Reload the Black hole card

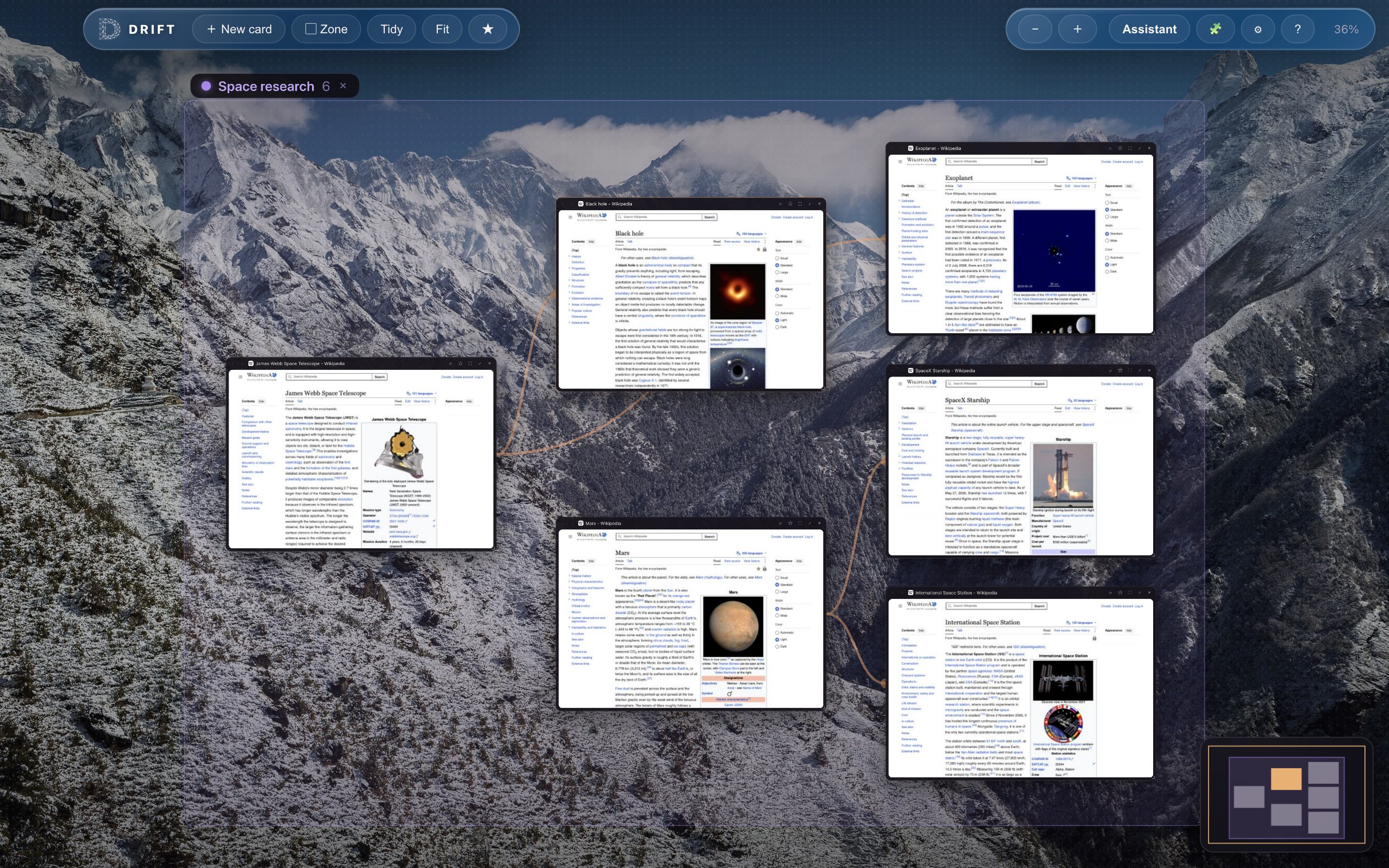tap(780, 204)
